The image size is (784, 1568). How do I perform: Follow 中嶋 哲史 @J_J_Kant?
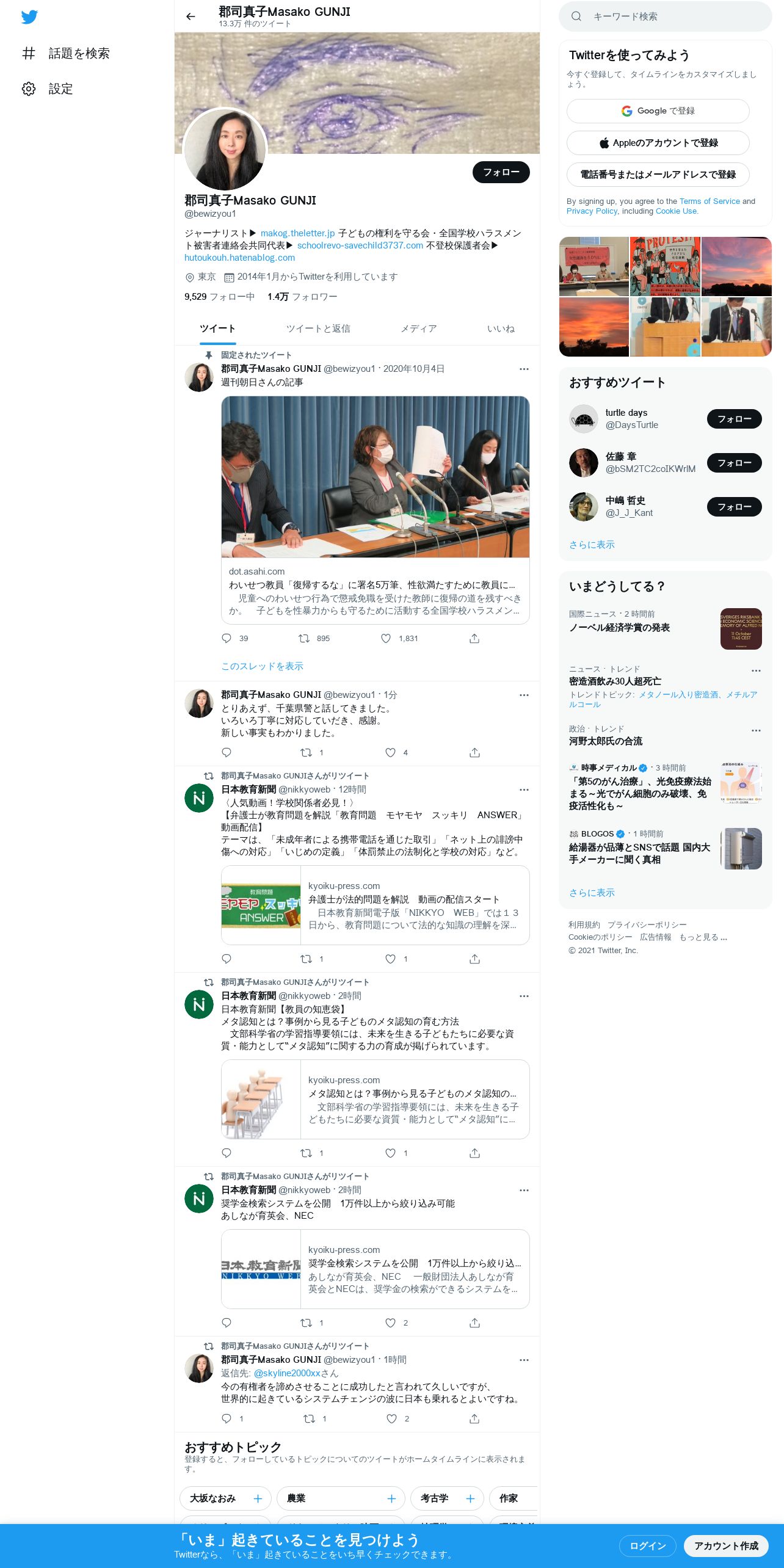(x=734, y=507)
